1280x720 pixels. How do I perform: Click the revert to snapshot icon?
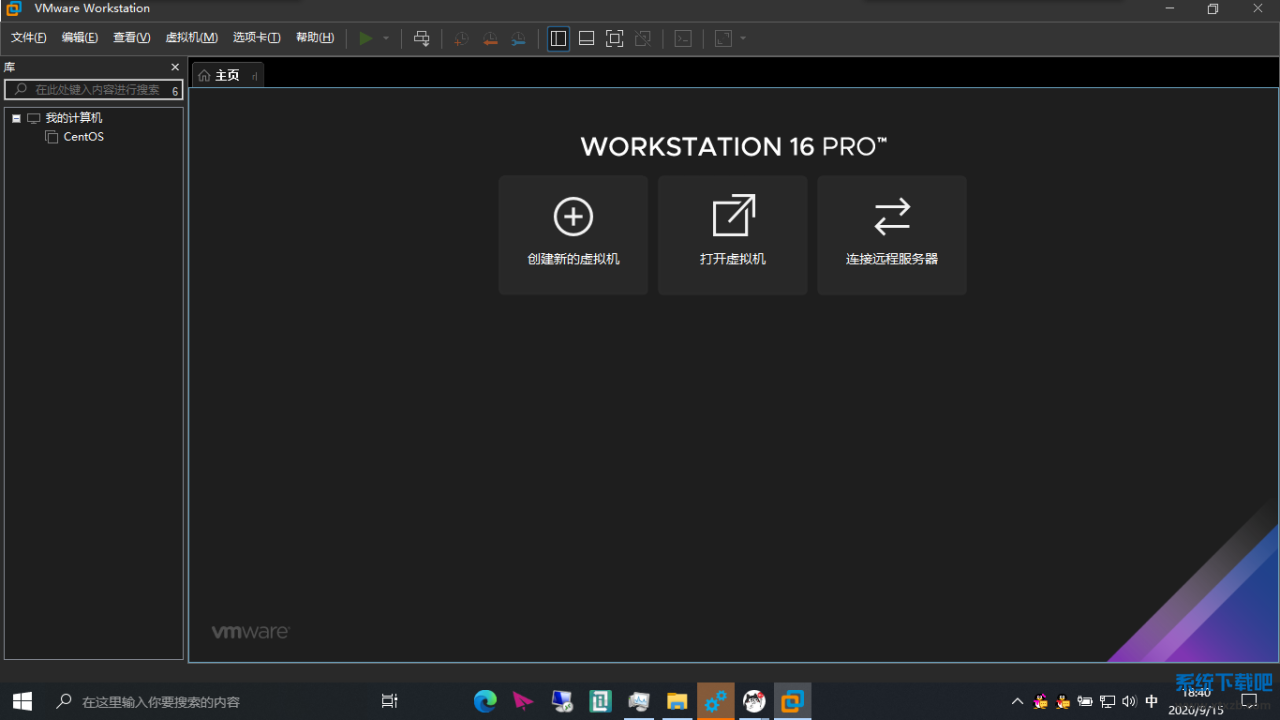pyautogui.click(x=490, y=38)
